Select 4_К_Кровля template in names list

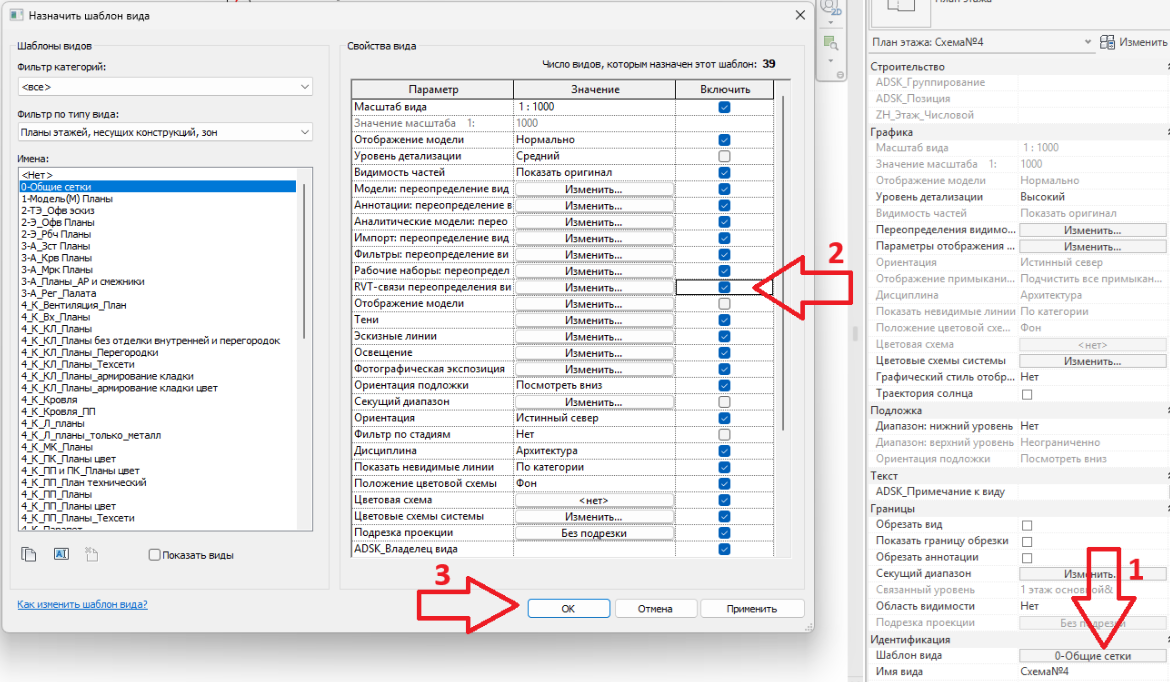click(49, 400)
